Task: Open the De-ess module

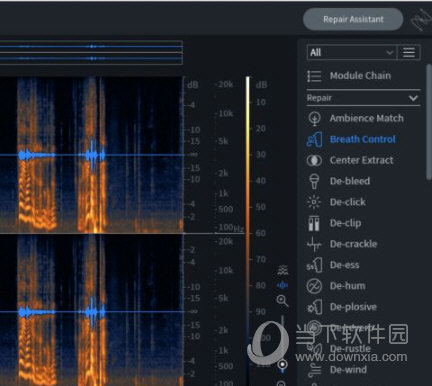Action: (333, 265)
